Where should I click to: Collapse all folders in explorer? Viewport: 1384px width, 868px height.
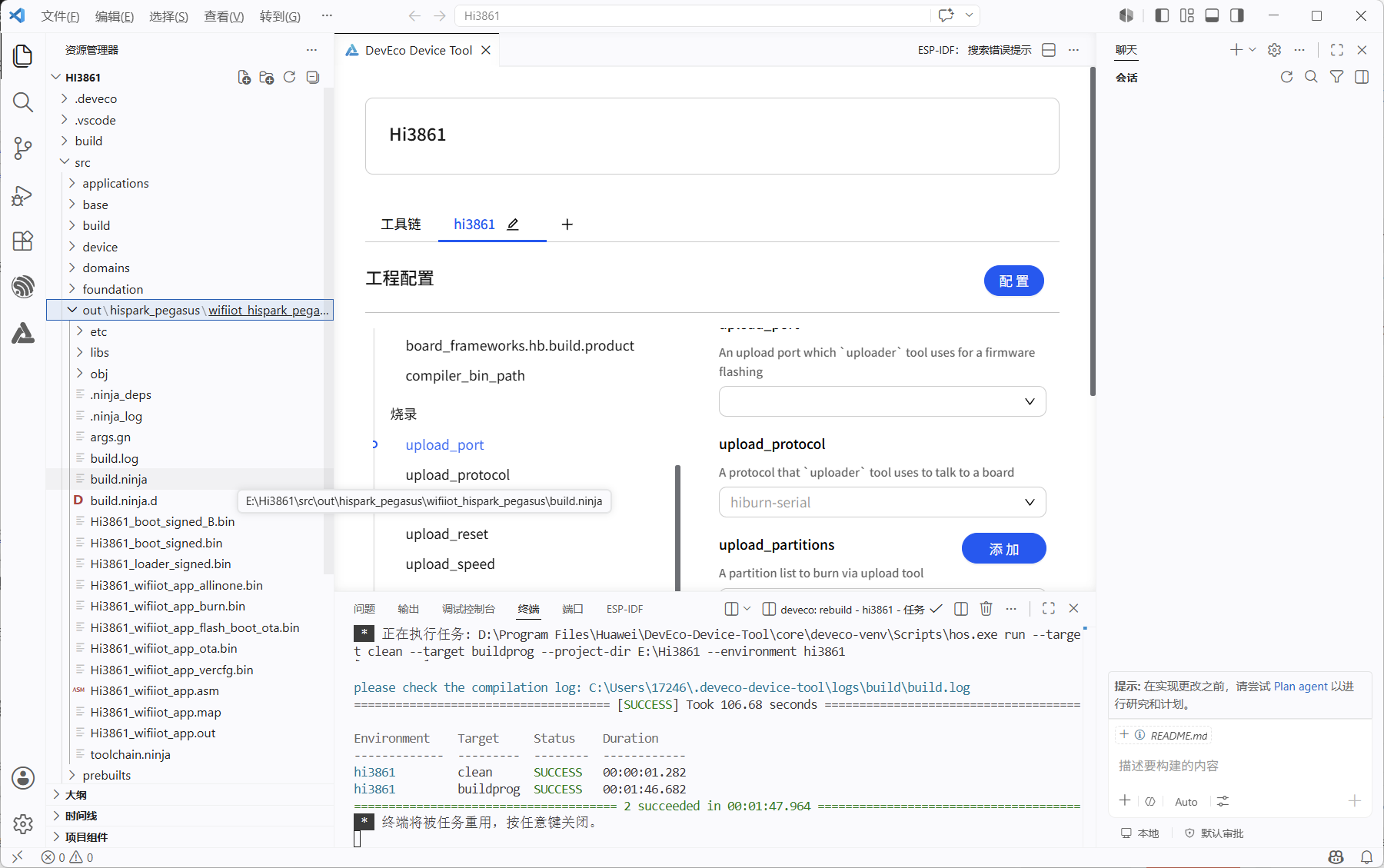pyautogui.click(x=313, y=77)
